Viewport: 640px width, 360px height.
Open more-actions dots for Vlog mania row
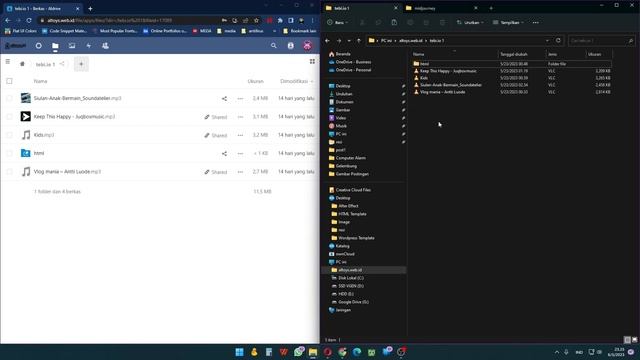tap(240, 172)
